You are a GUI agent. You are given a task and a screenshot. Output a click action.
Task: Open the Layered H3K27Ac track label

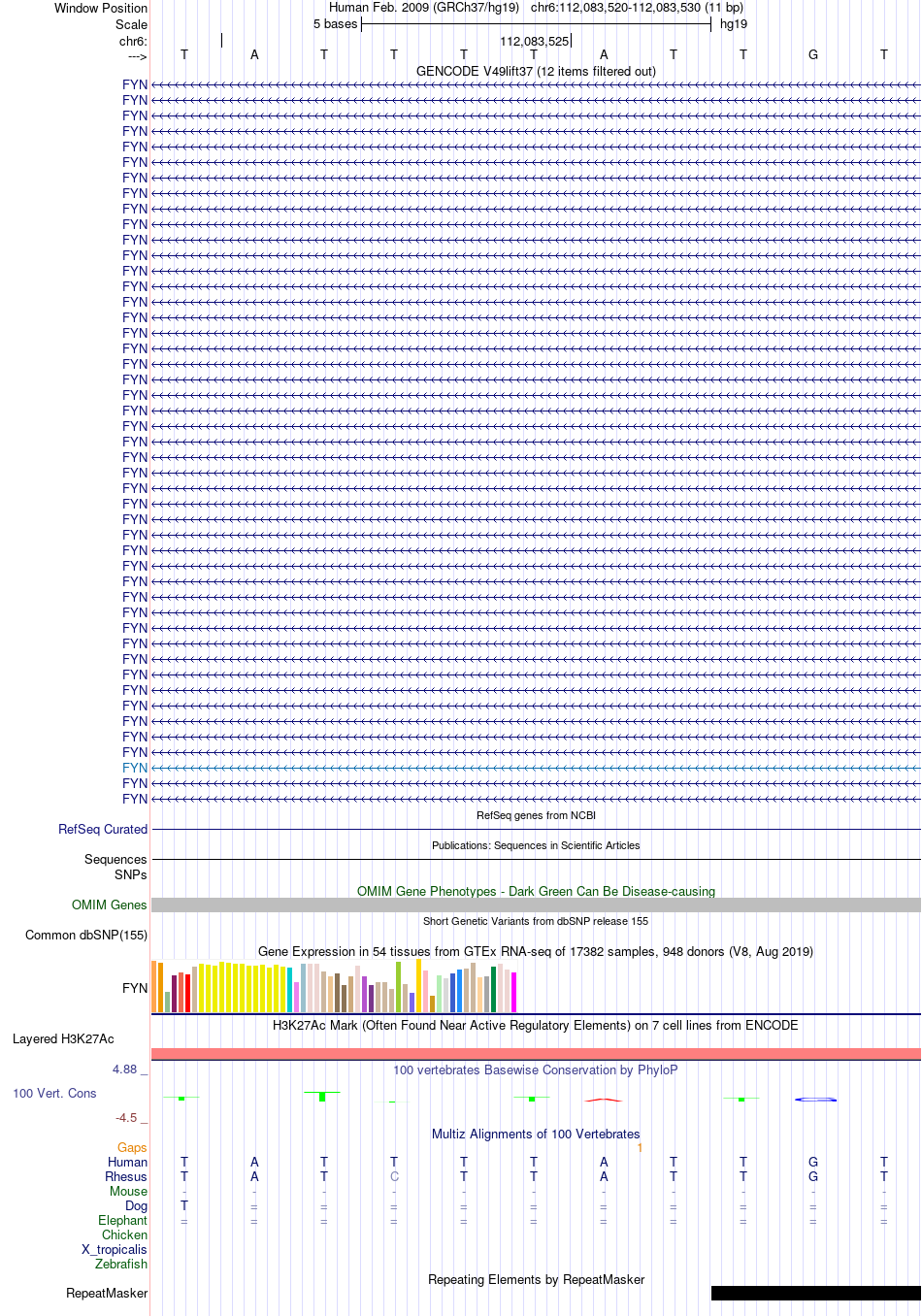[63, 1038]
